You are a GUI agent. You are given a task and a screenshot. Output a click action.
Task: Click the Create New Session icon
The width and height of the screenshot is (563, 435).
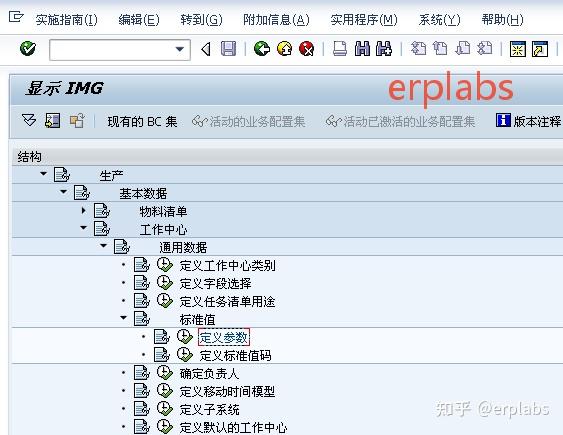tap(517, 49)
